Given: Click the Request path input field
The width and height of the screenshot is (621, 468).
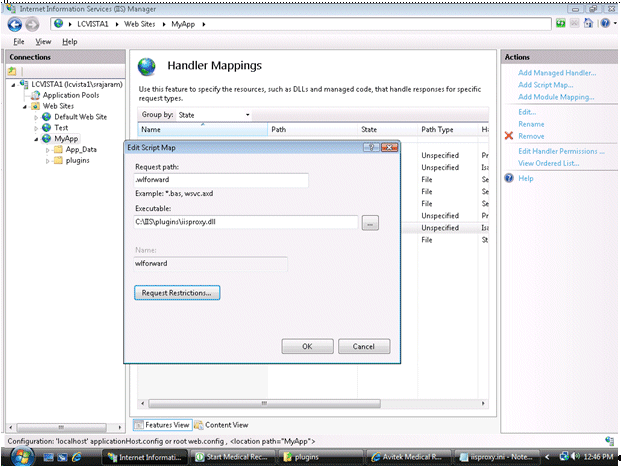Looking at the screenshot, I should click(221, 180).
